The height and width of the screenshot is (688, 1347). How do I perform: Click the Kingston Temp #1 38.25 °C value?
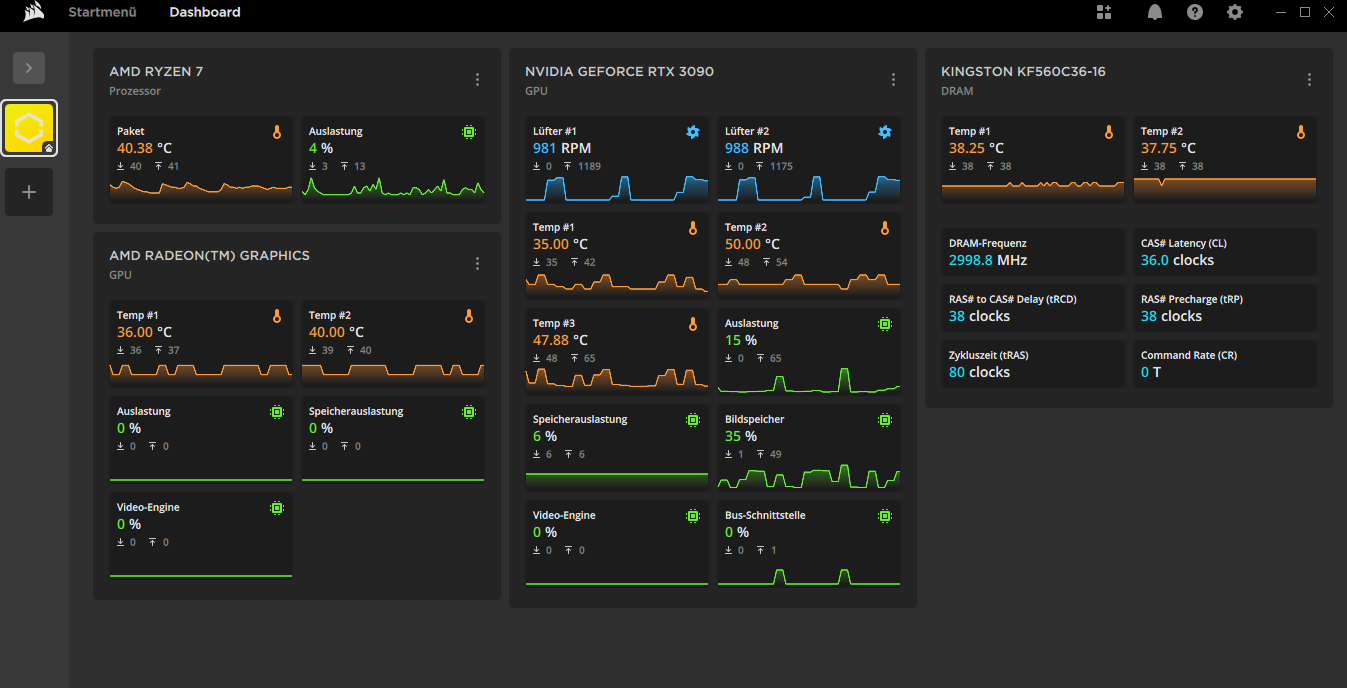click(x=976, y=148)
